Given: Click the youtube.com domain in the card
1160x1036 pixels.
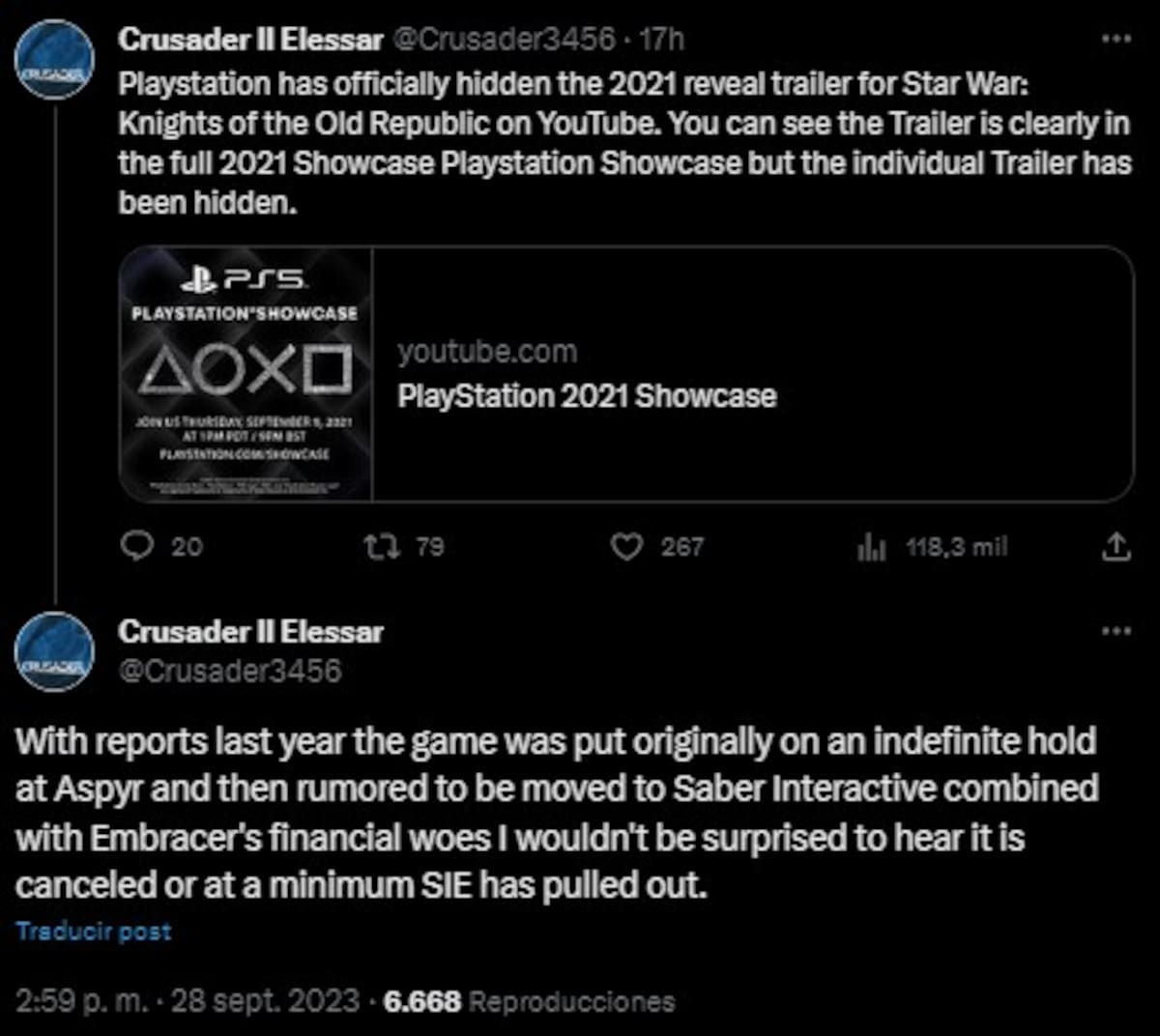Looking at the screenshot, I should (487, 352).
